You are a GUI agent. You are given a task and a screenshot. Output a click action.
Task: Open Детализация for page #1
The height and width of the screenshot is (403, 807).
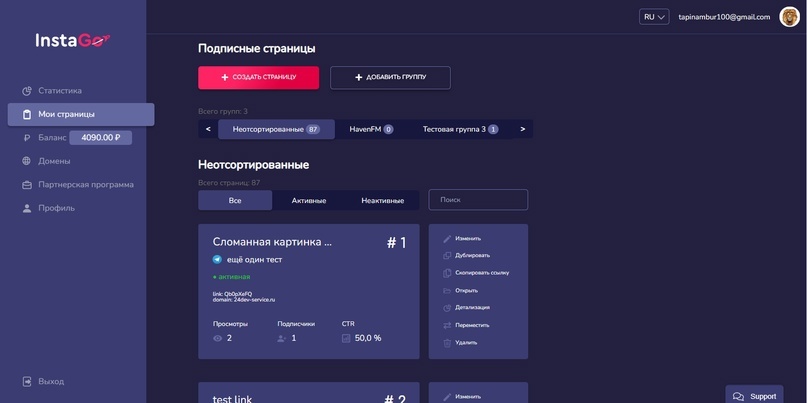pyautogui.click(x=472, y=308)
